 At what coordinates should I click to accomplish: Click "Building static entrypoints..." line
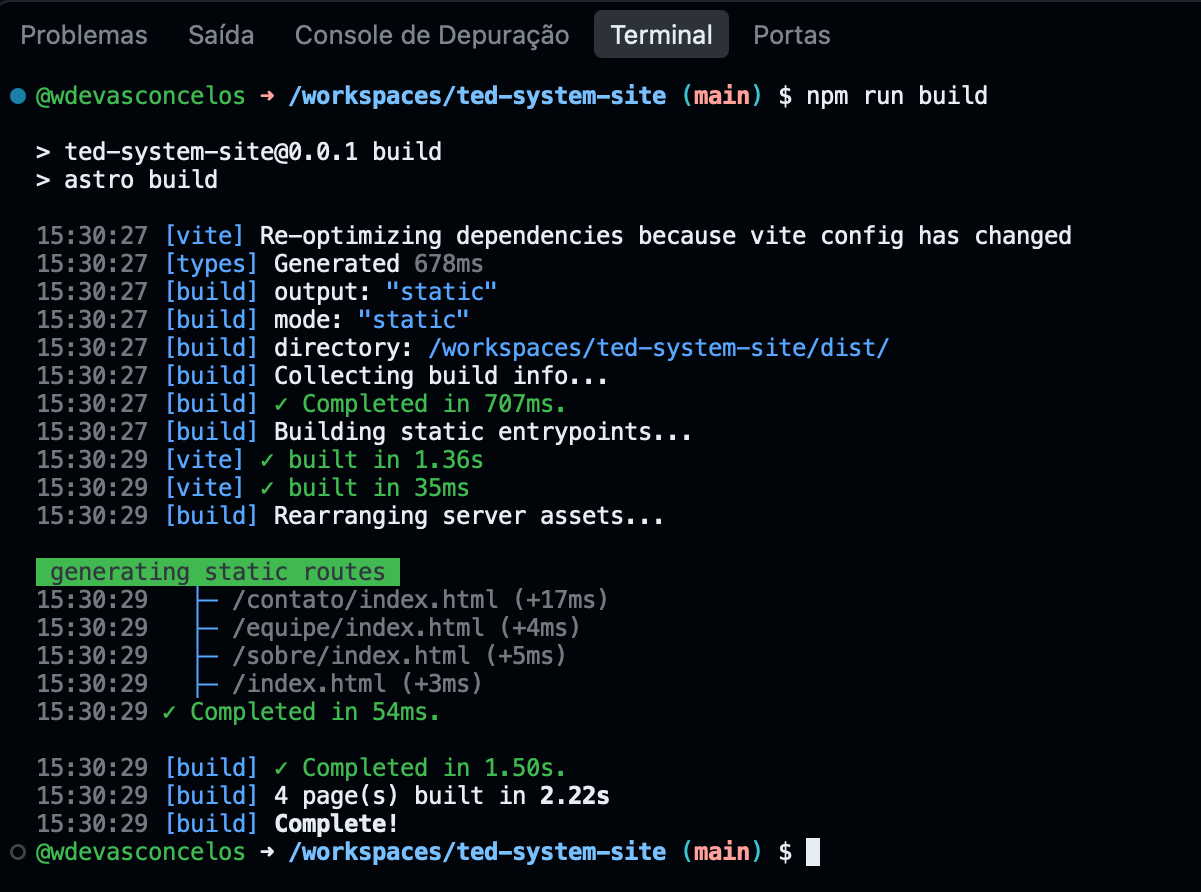[x=483, y=432]
